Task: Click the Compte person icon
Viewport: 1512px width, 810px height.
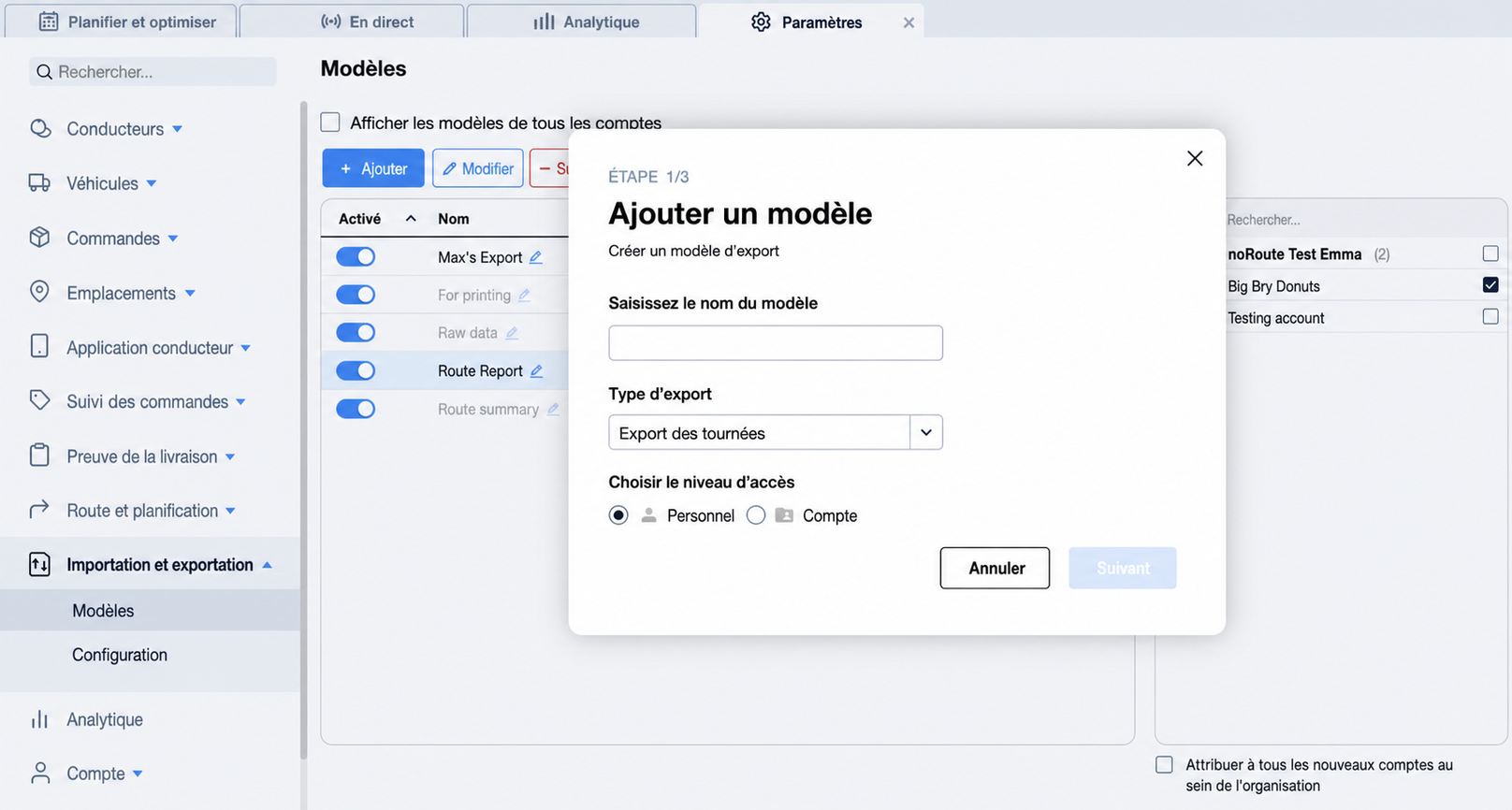Action: click(40, 773)
